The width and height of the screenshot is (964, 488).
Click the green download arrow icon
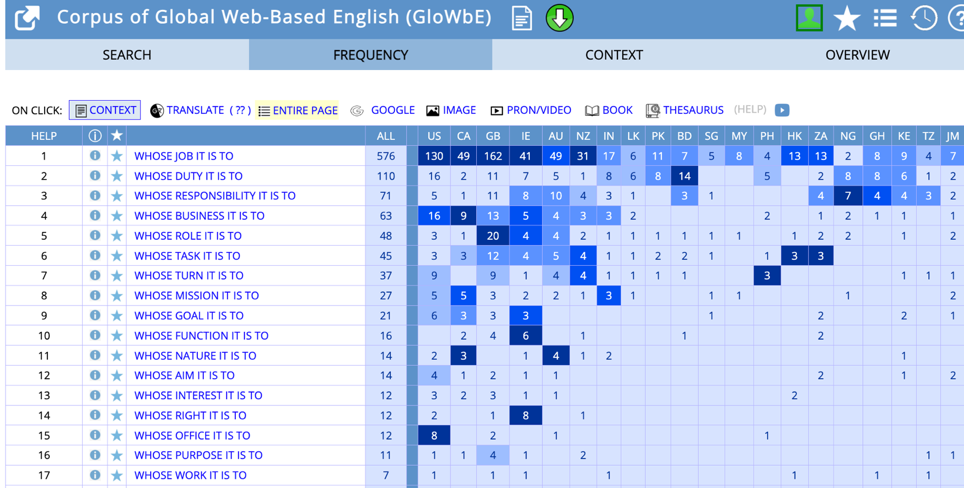(559, 18)
